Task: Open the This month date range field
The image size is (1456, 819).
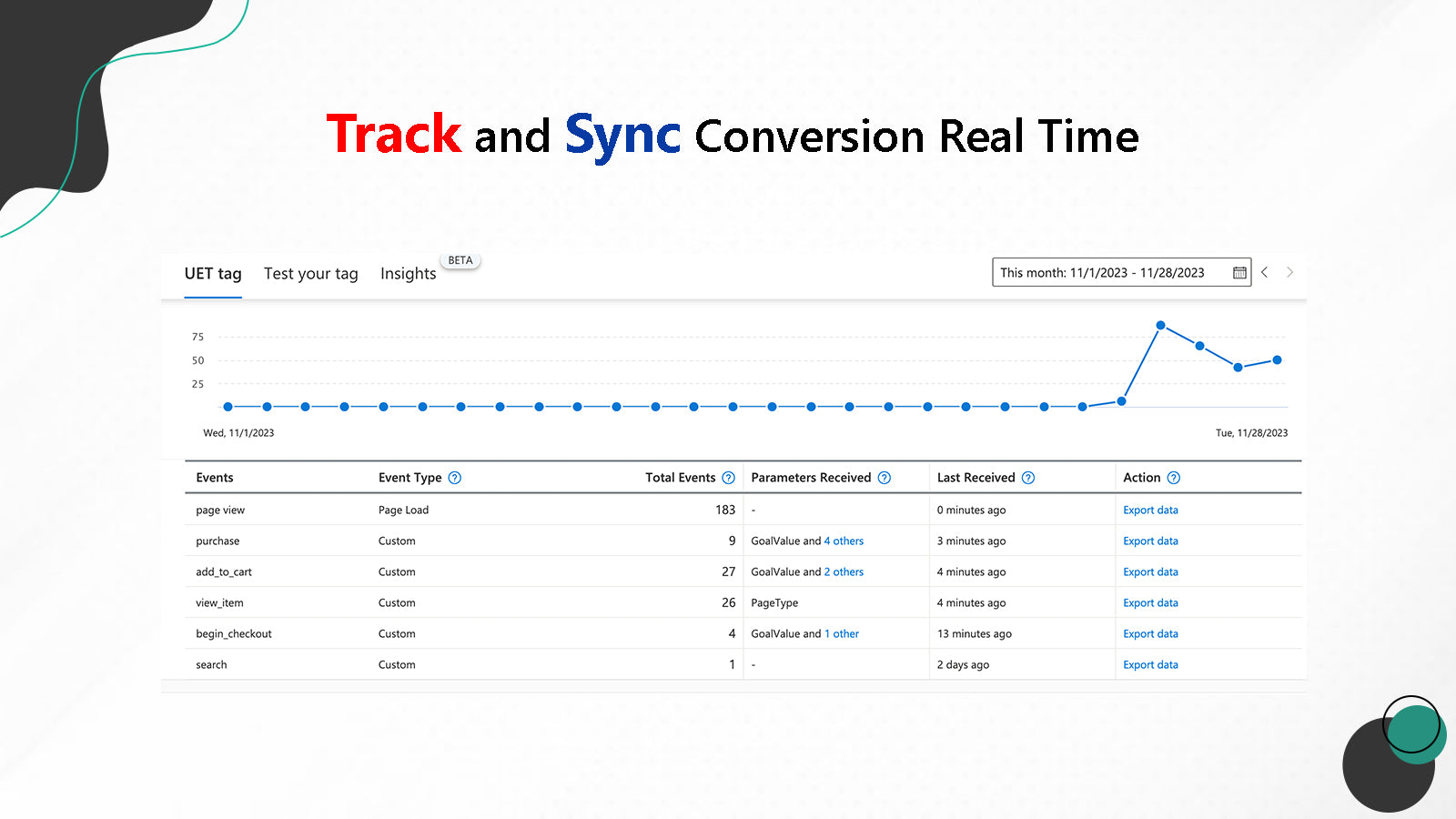Action: click(x=1121, y=272)
